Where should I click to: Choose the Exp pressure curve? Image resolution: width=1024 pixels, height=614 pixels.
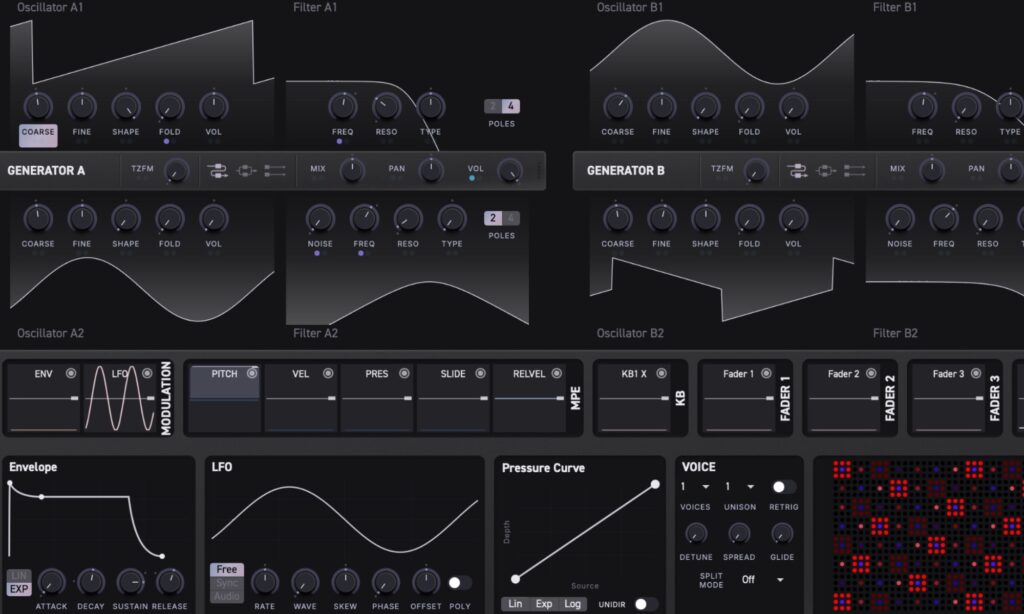pos(544,604)
